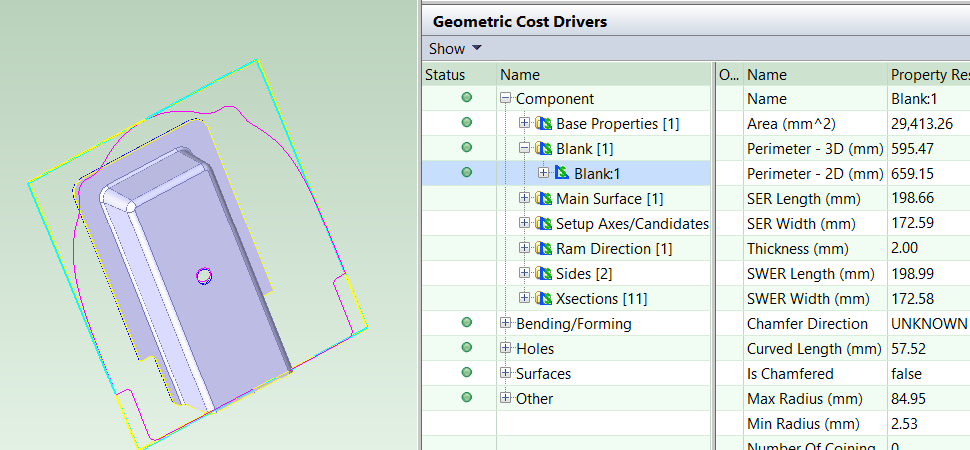Screen dimensions: 970x450
Task: Click the Ram Direction node icon
Action: point(544,248)
